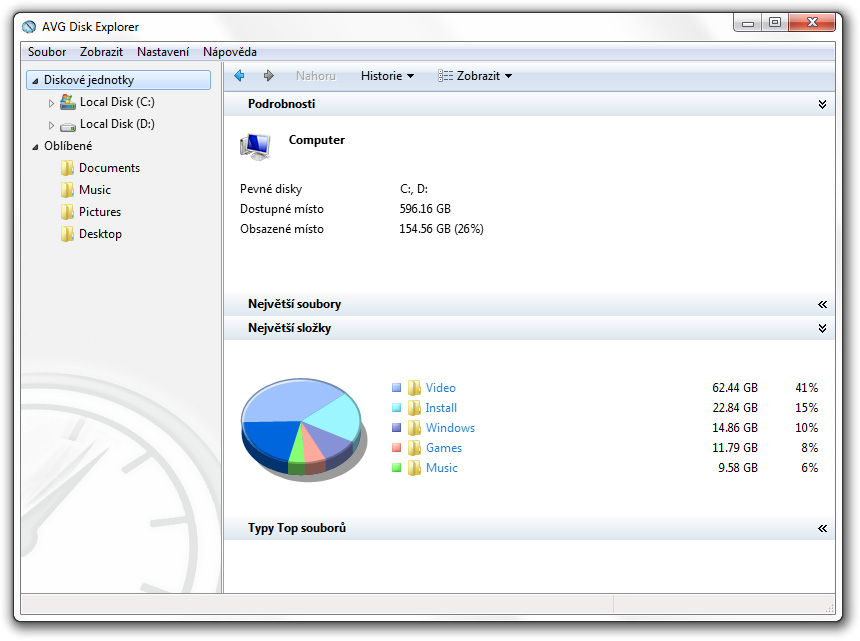Screen dimensions: 860x641
Task: Collapse the Diskové jednotky tree node
Action: 35,81
